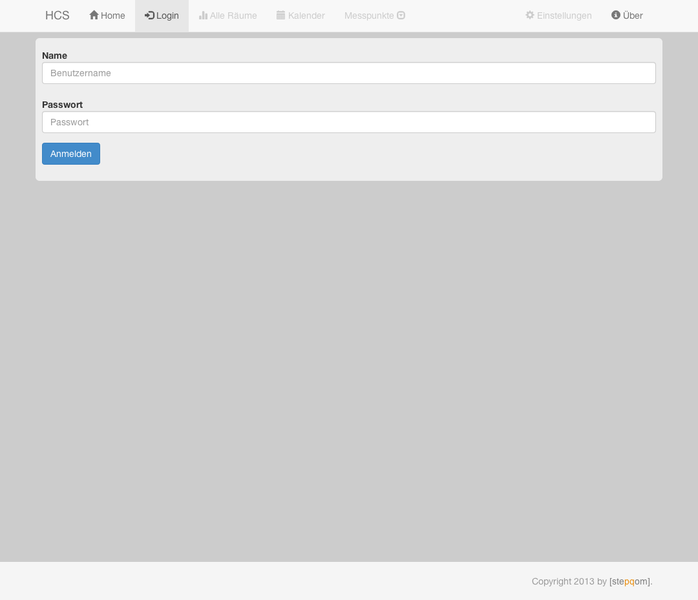Open the Alle Räume menu label

point(233,16)
